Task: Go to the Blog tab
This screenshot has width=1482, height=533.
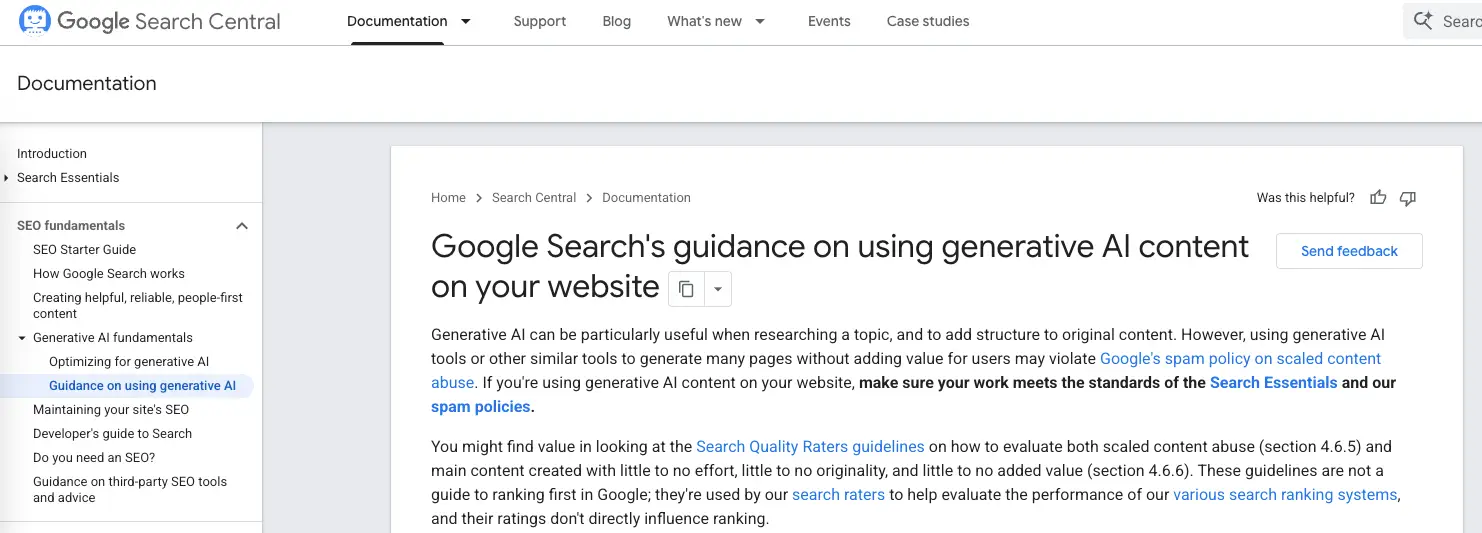Action: click(x=617, y=21)
